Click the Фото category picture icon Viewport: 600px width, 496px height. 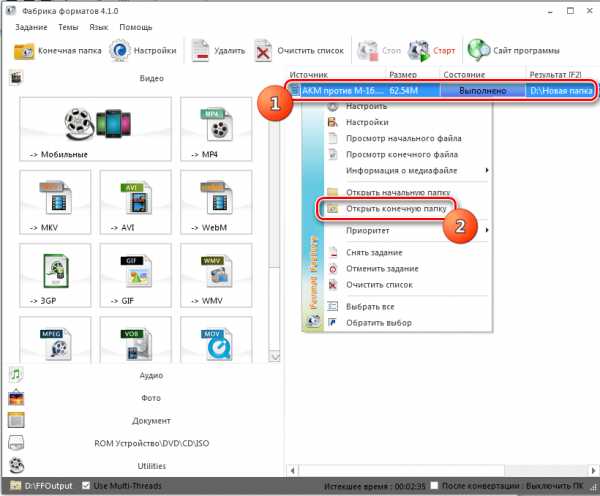(x=16, y=398)
